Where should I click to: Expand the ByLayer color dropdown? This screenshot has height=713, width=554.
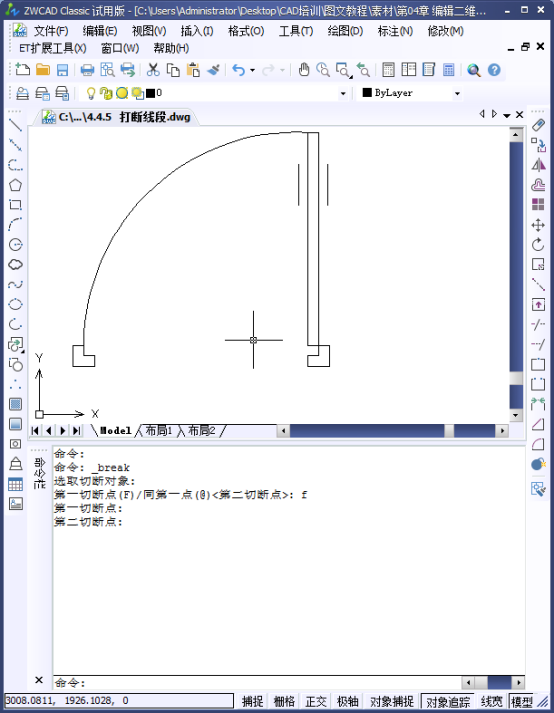457,94
